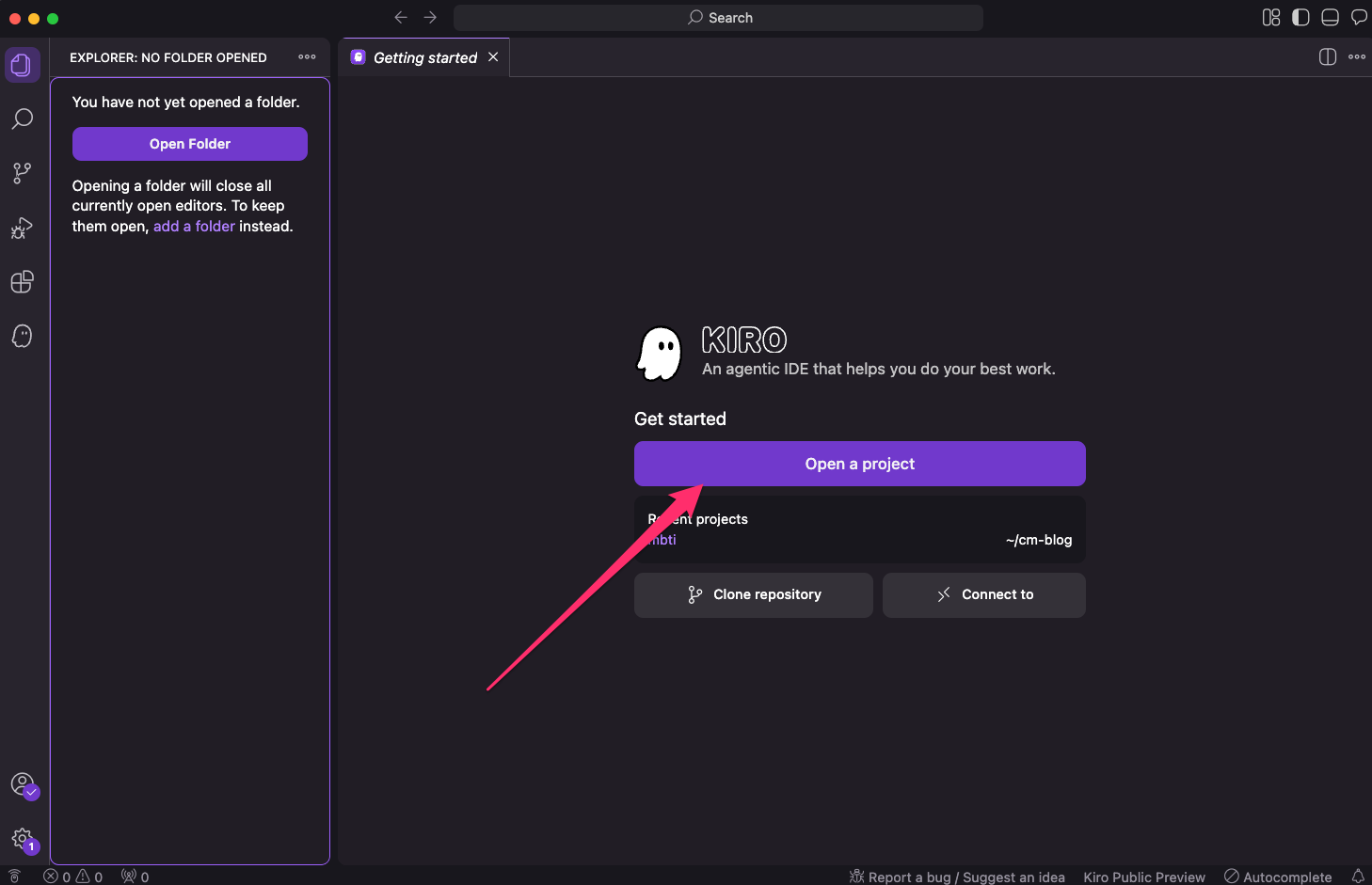
Task: Open the Extensions view
Action: (22, 282)
